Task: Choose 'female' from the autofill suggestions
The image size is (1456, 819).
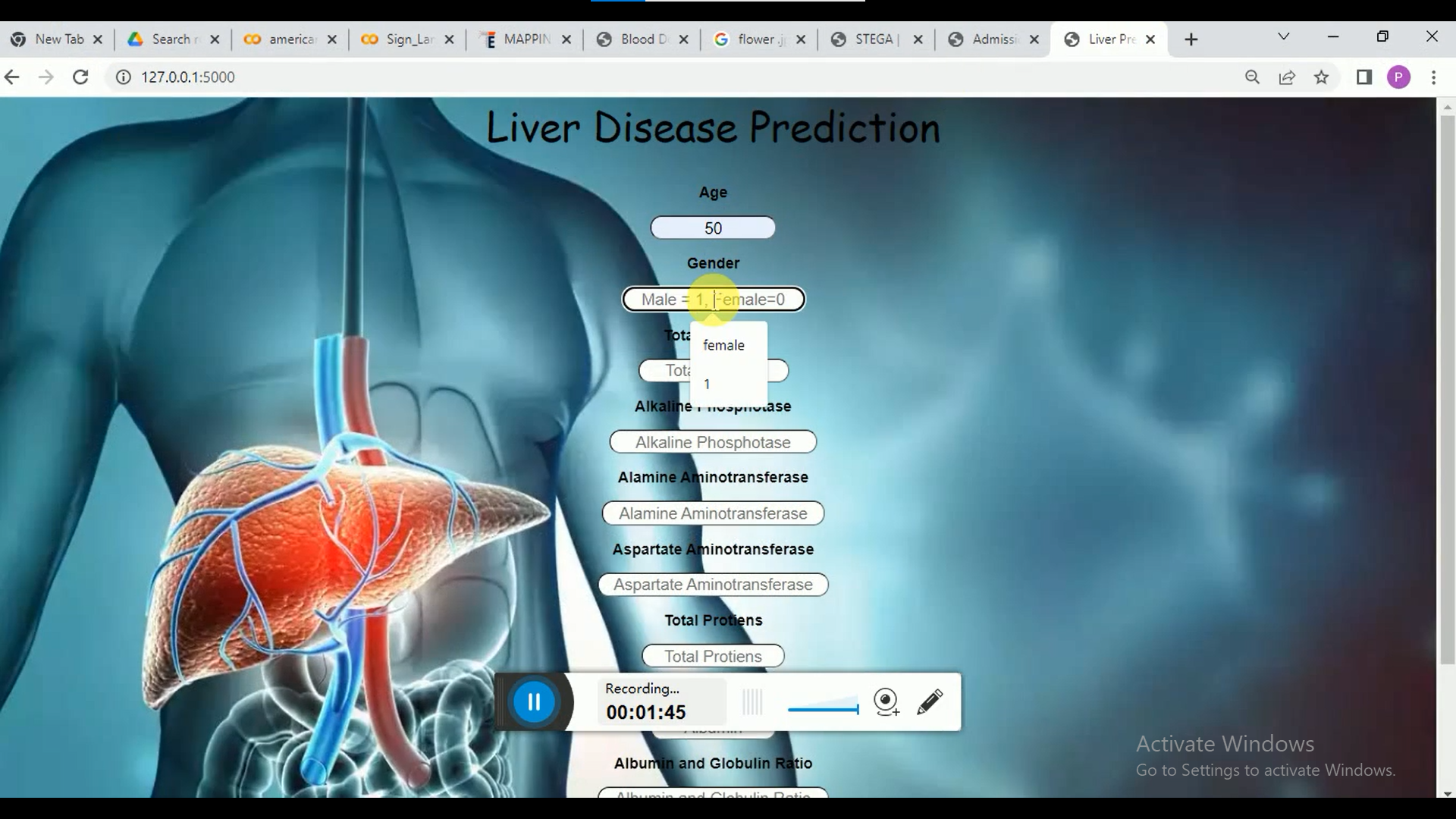Action: click(x=728, y=345)
